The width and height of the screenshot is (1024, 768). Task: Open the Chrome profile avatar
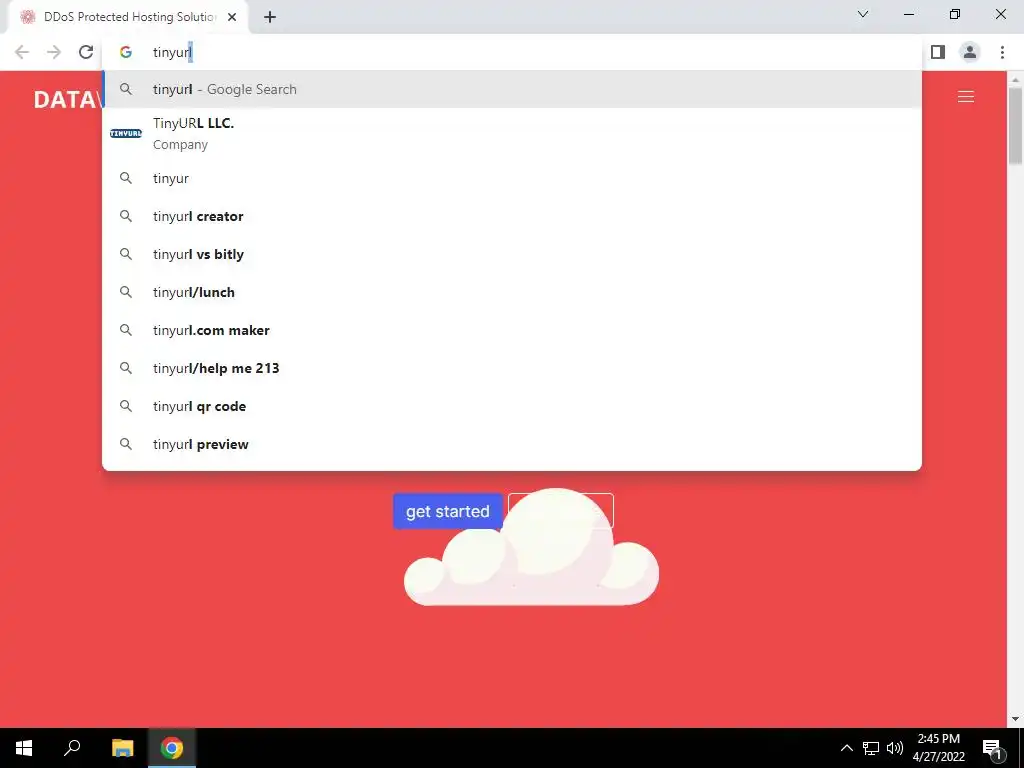[x=970, y=52]
